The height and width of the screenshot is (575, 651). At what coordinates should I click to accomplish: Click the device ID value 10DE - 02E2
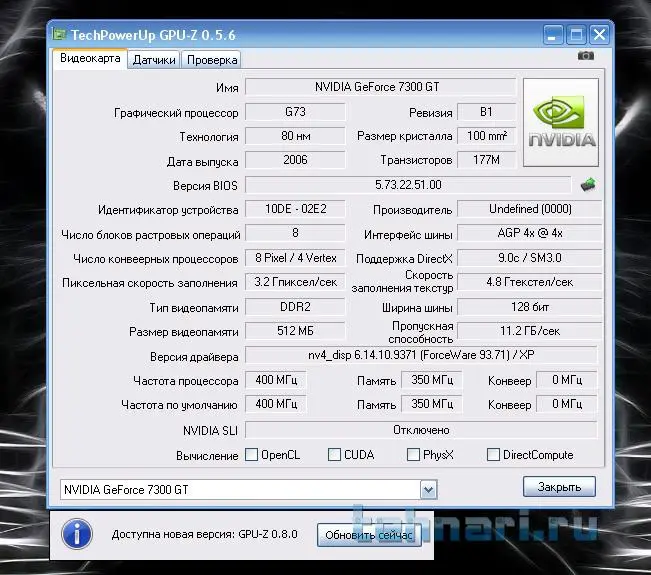pos(295,209)
